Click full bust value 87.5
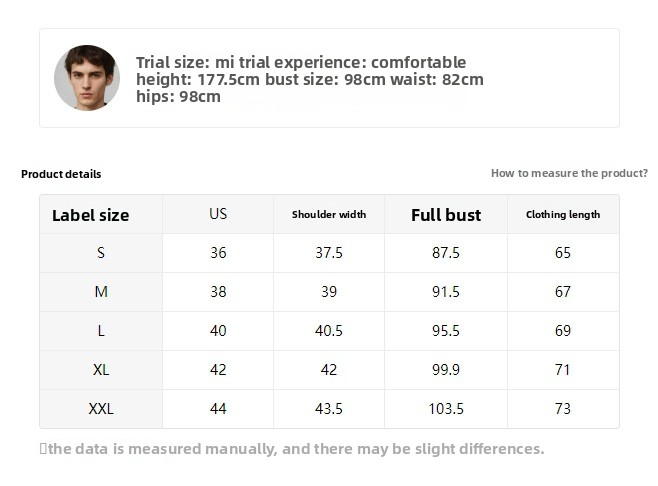658x486 pixels. (446, 253)
